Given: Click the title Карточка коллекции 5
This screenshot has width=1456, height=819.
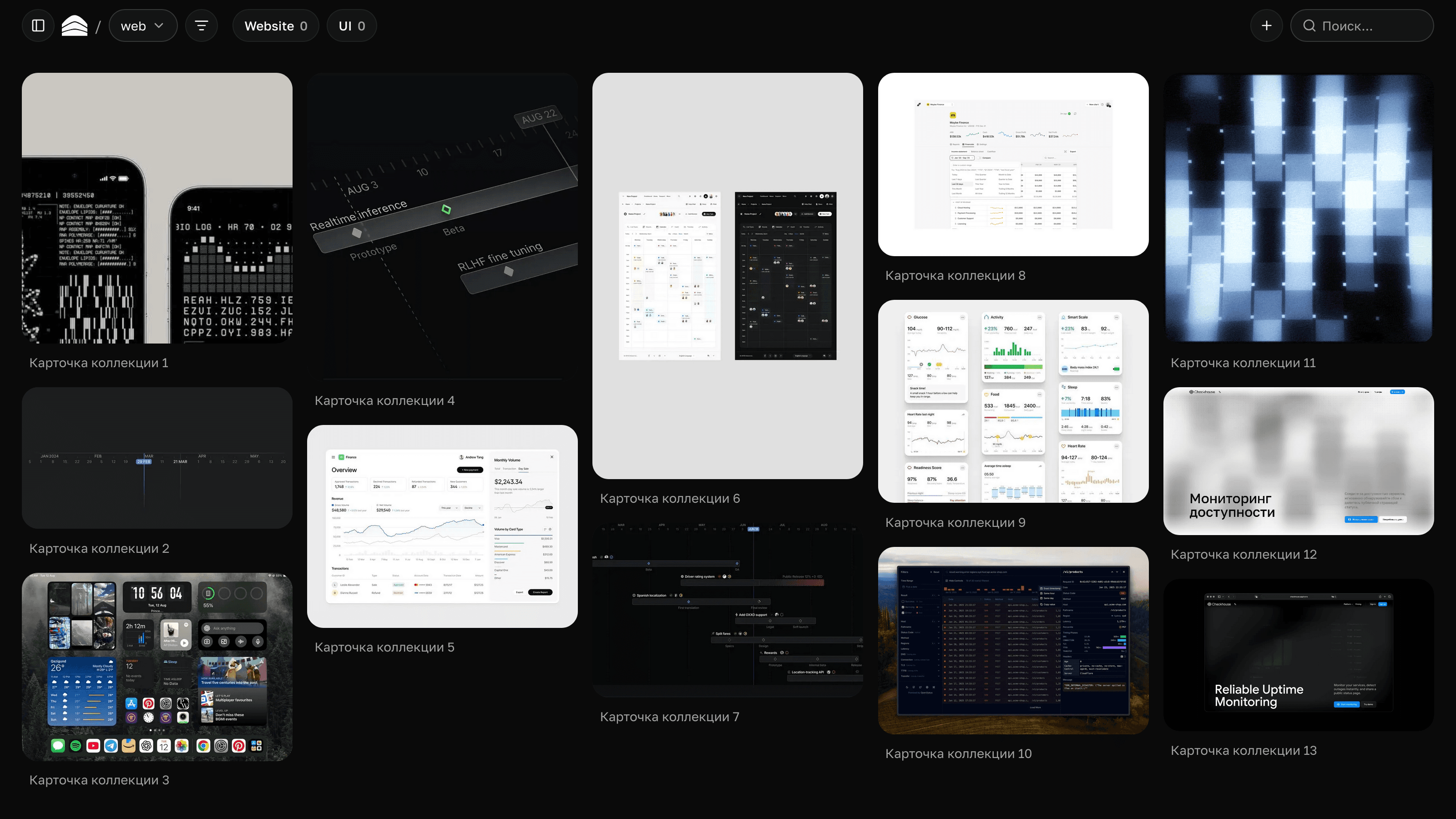Looking at the screenshot, I should click(x=385, y=647).
